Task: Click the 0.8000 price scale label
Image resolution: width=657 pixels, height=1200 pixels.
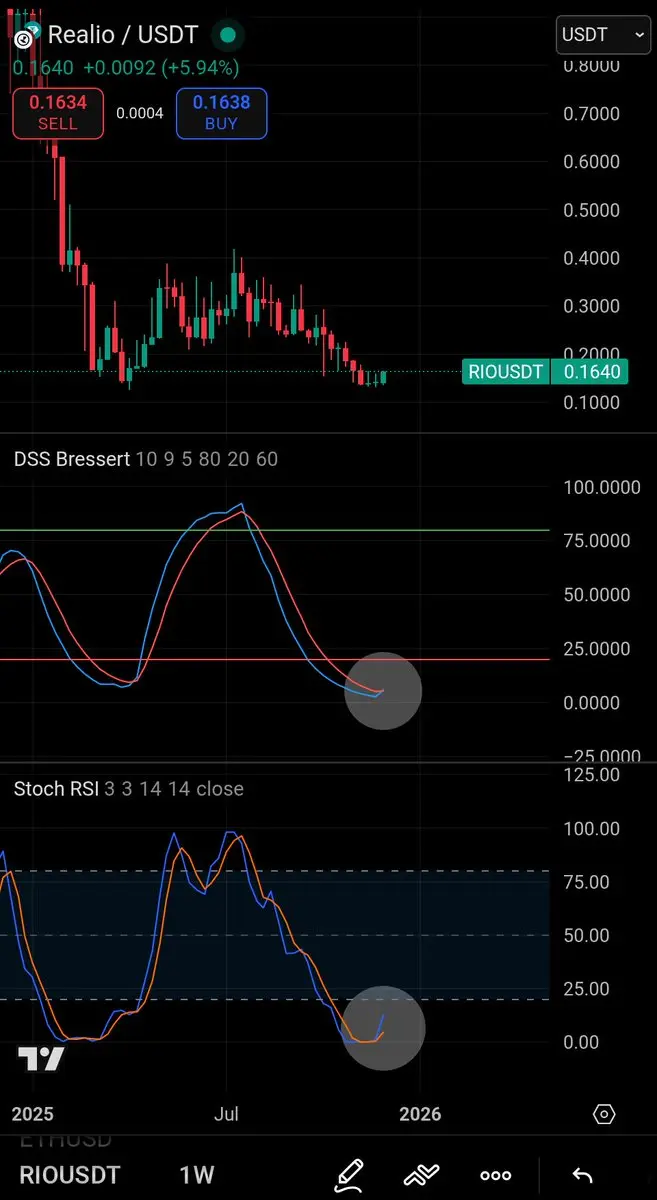Action: tap(592, 65)
